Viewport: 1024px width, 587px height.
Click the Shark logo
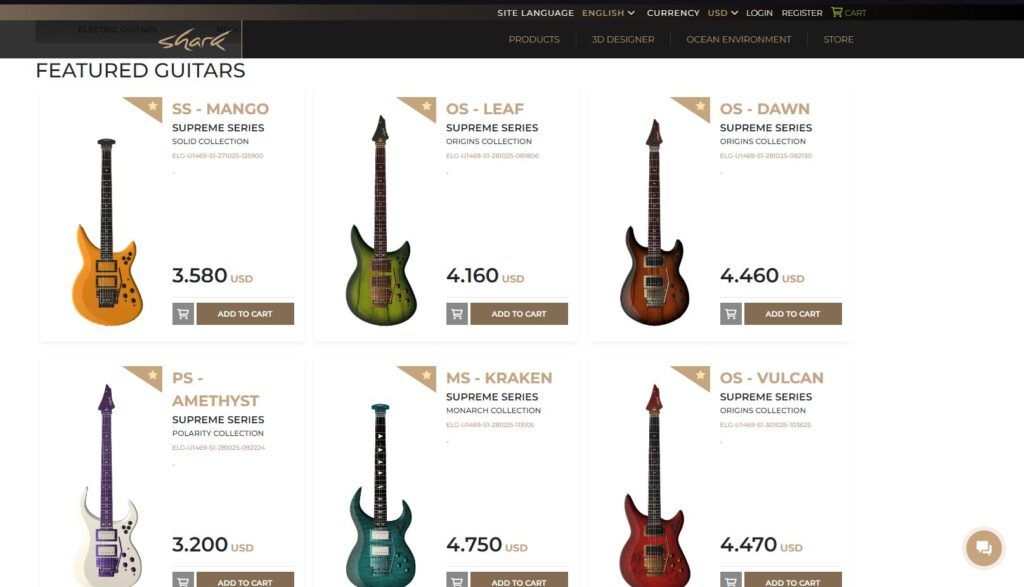193,41
